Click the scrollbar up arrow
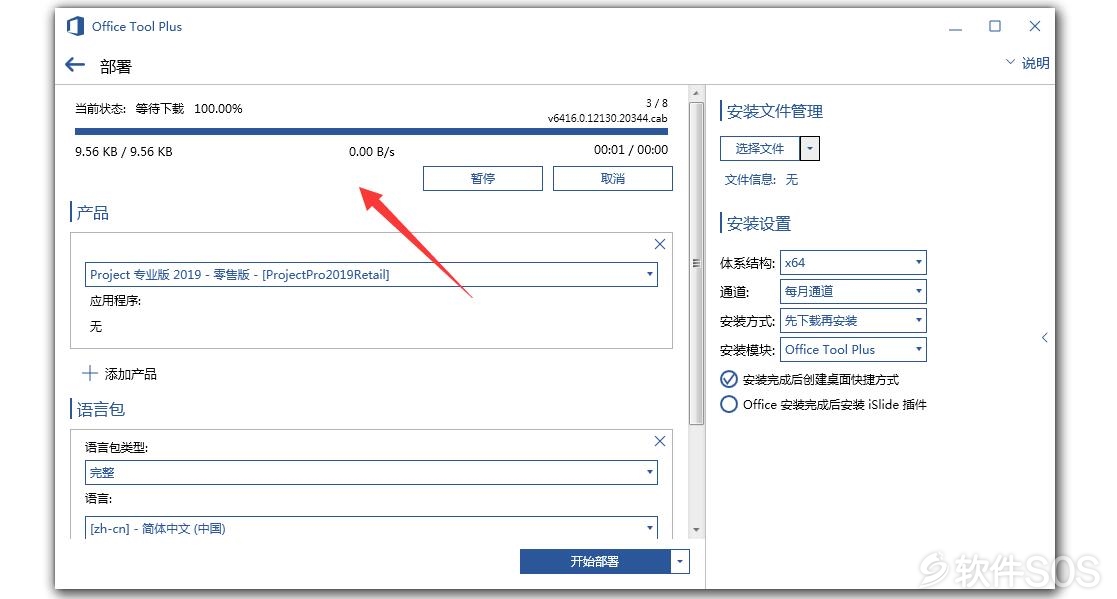Viewport: 1117px width, 599px height. tap(696, 93)
